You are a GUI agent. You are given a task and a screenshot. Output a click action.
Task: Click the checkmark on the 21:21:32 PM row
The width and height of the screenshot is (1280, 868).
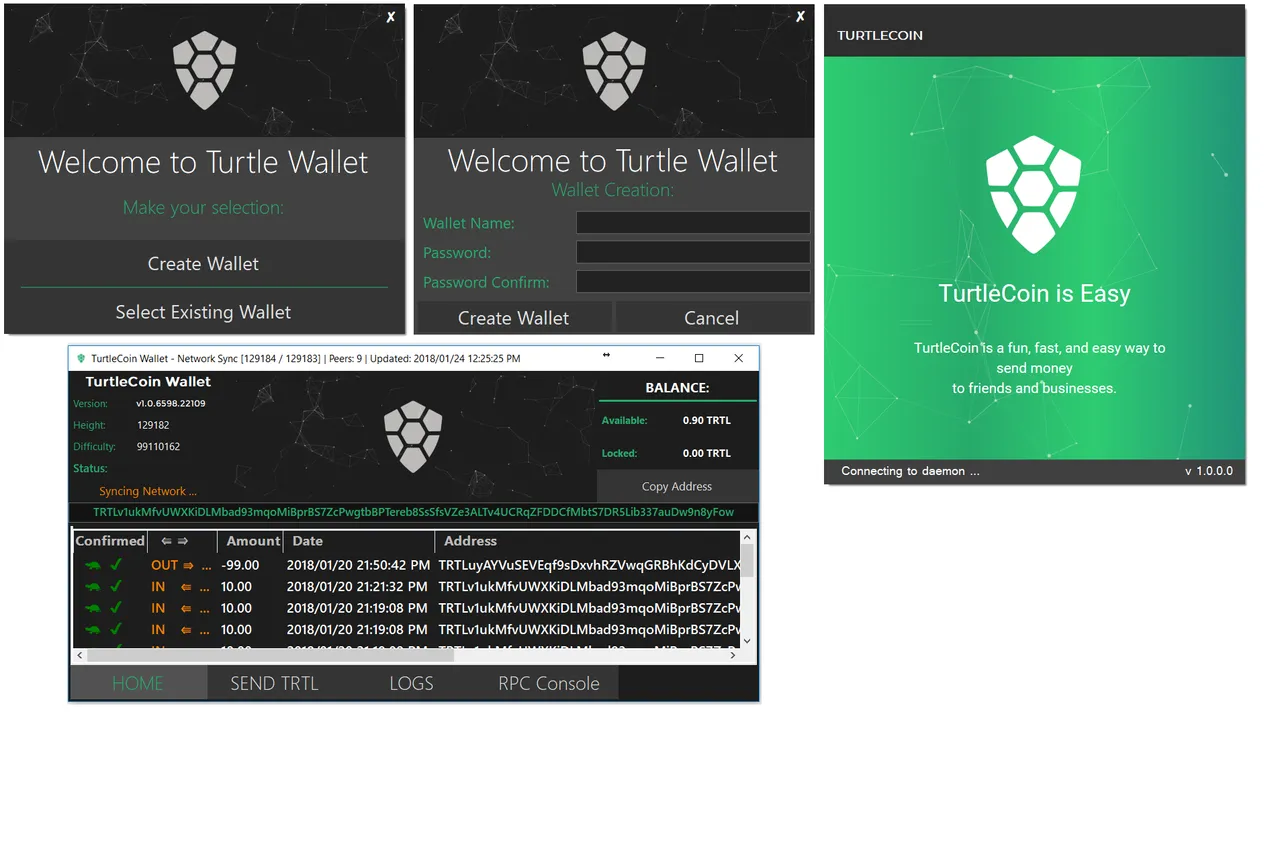[116, 587]
